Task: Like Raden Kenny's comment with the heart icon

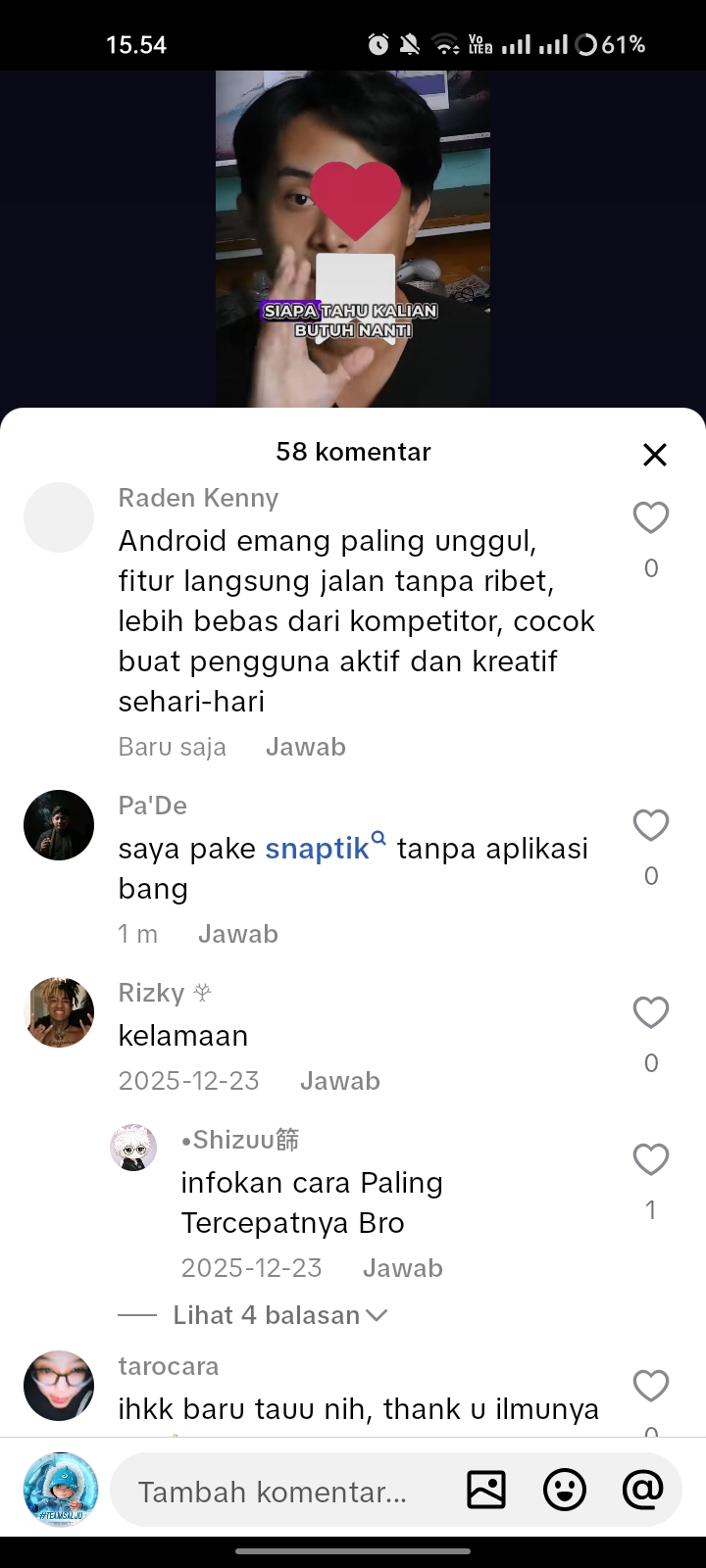Action: 651,517
